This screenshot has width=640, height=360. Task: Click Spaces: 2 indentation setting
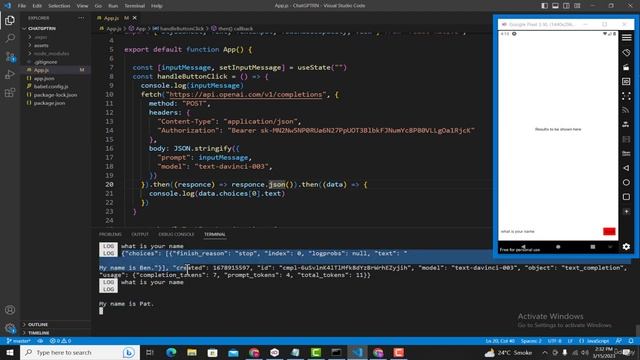coord(531,341)
